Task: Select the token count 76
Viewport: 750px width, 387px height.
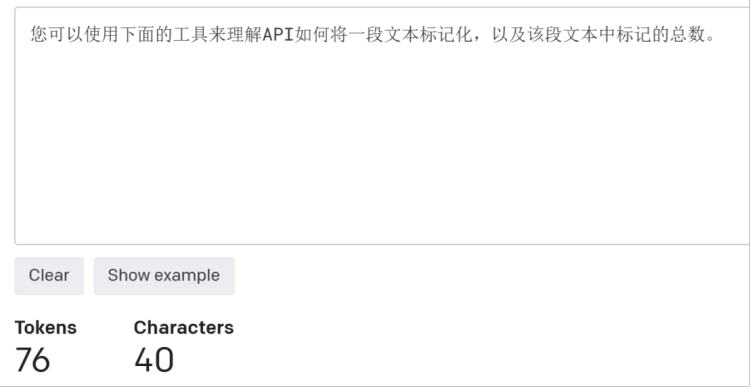Action: [33, 360]
